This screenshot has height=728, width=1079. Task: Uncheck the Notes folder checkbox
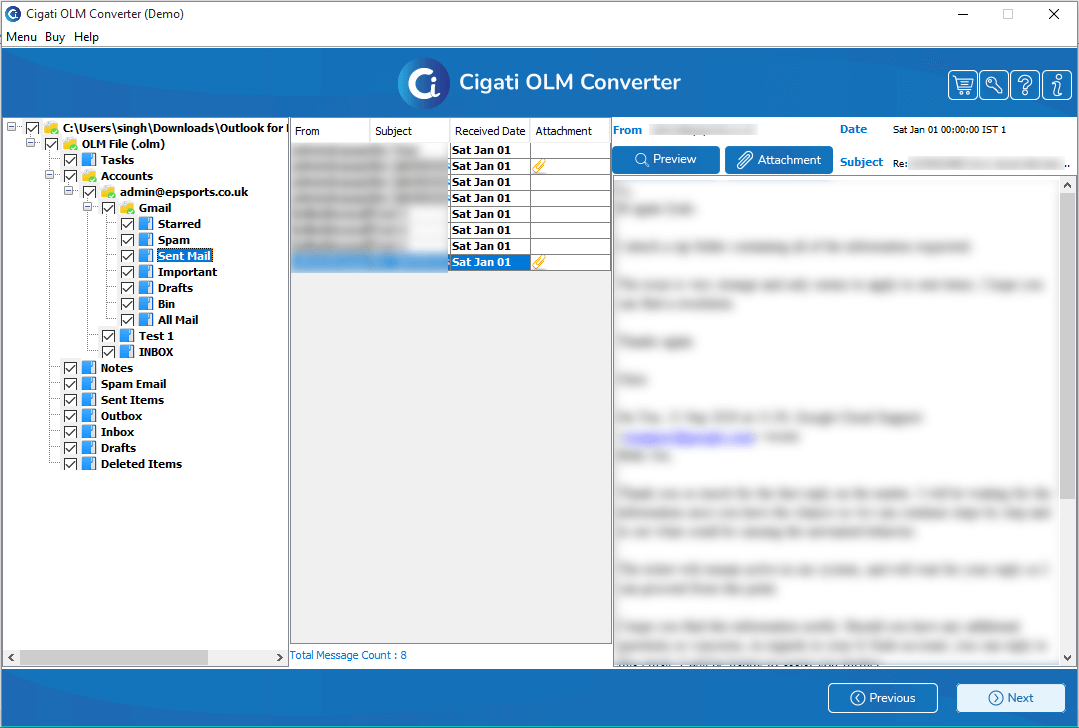(x=70, y=368)
